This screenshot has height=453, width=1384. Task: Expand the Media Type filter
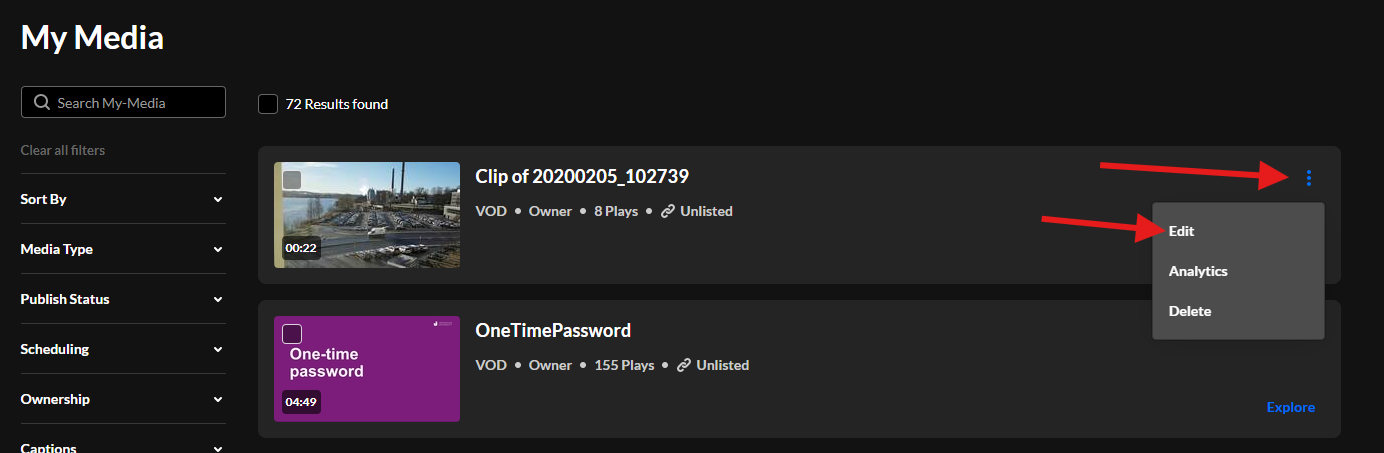coord(218,249)
